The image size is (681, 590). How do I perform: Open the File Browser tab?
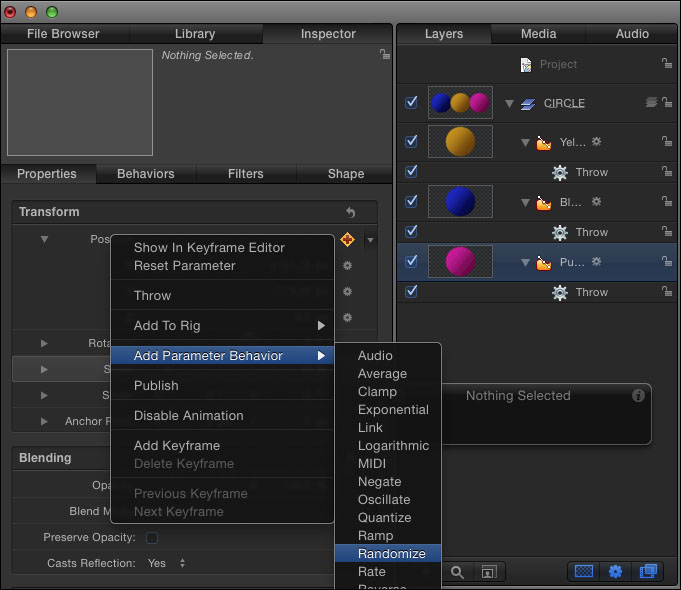click(65, 34)
